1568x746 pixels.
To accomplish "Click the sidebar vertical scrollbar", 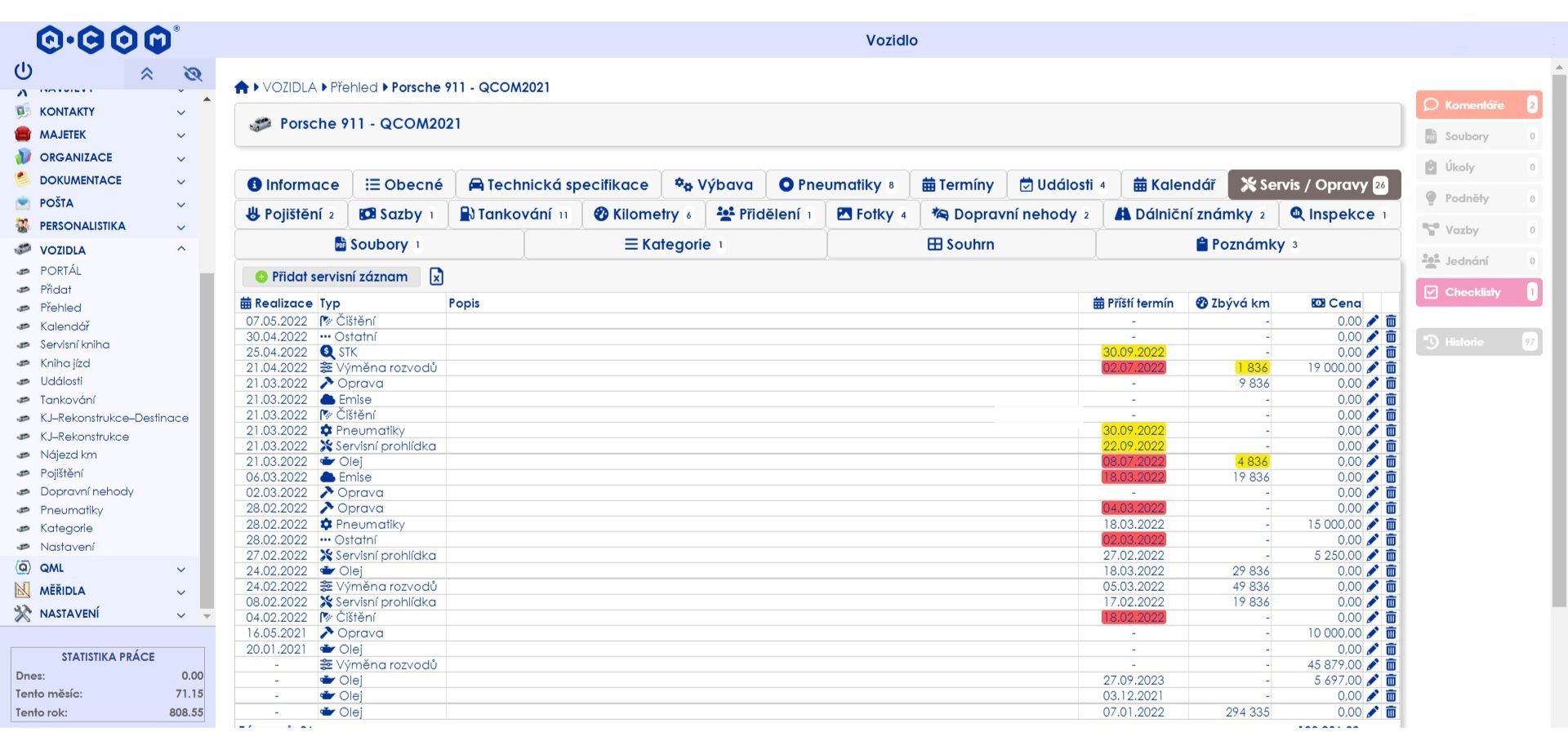I will (x=207, y=441).
